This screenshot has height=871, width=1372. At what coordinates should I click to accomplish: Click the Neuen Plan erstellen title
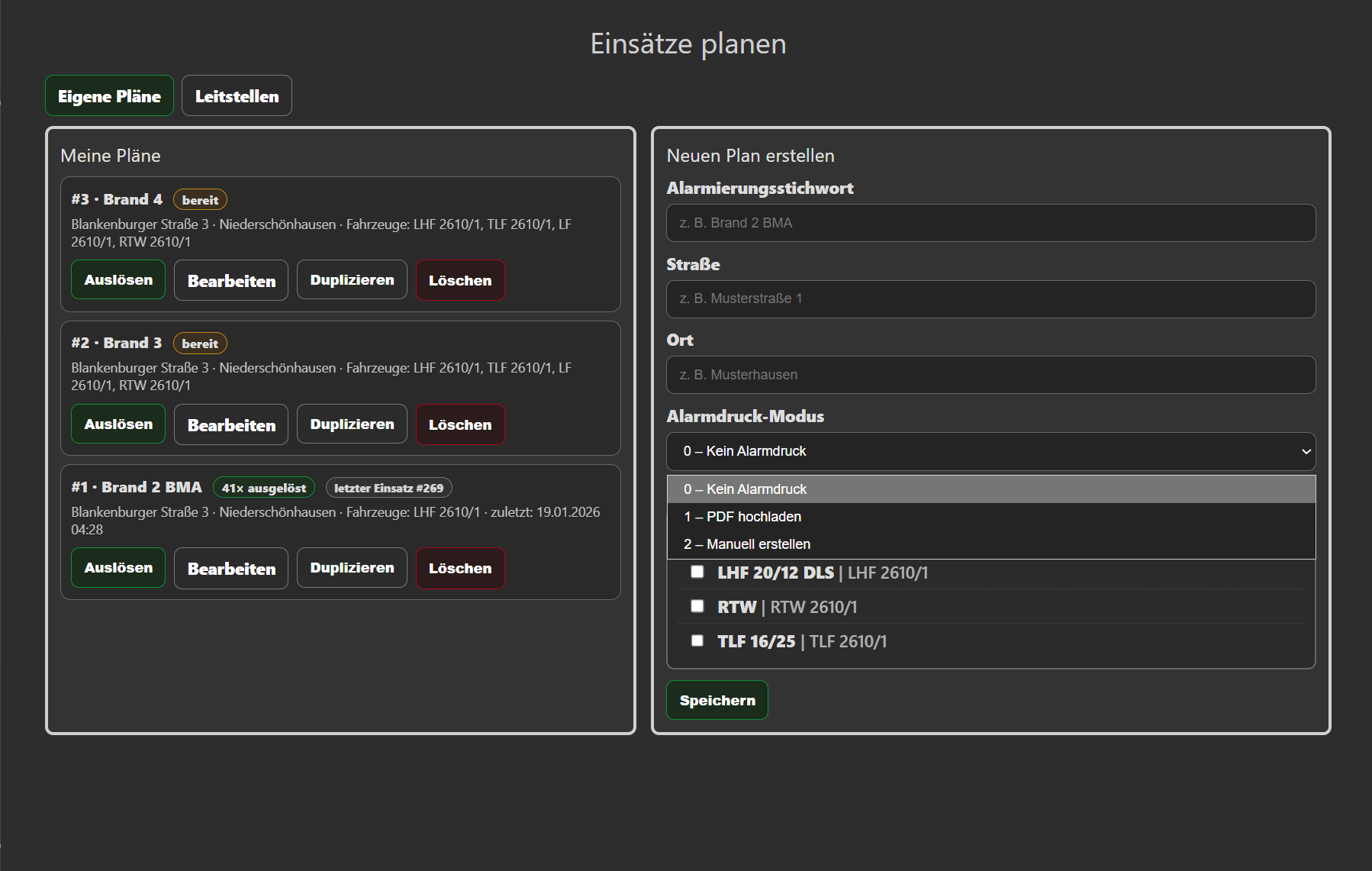tap(750, 156)
